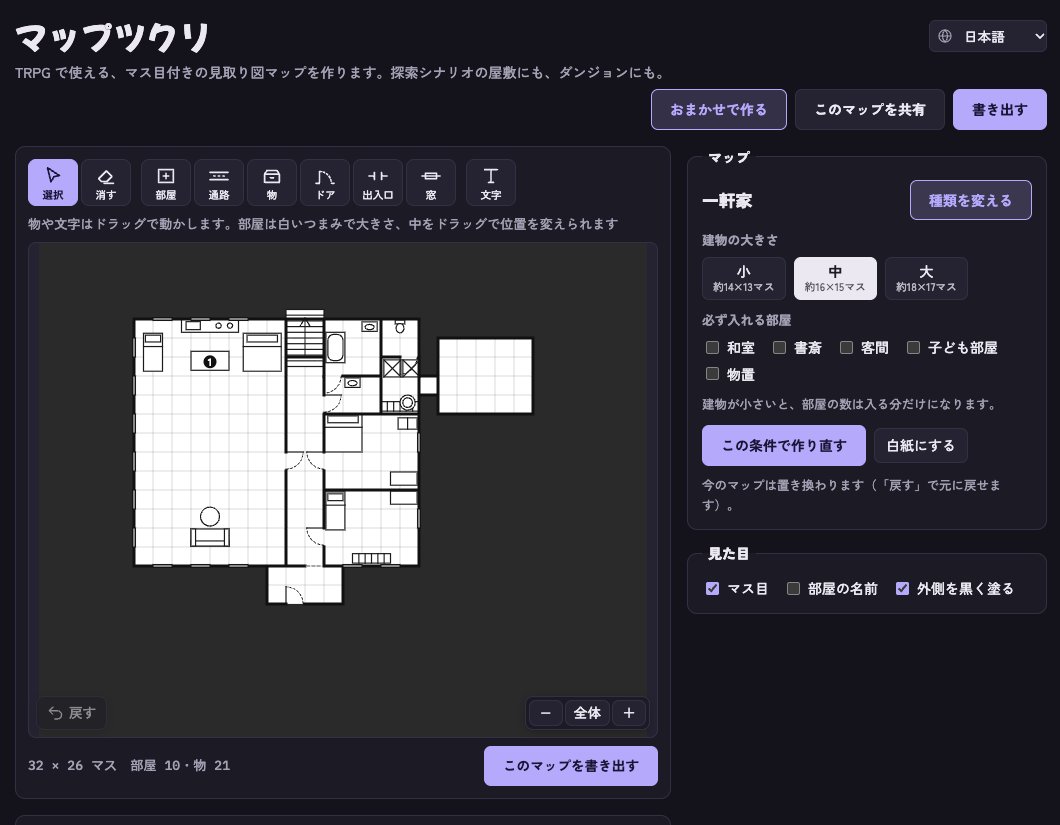Click the 書き出す export button at top
The height and width of the screenshot is (825, 1060).
(x=1000, y=110)
